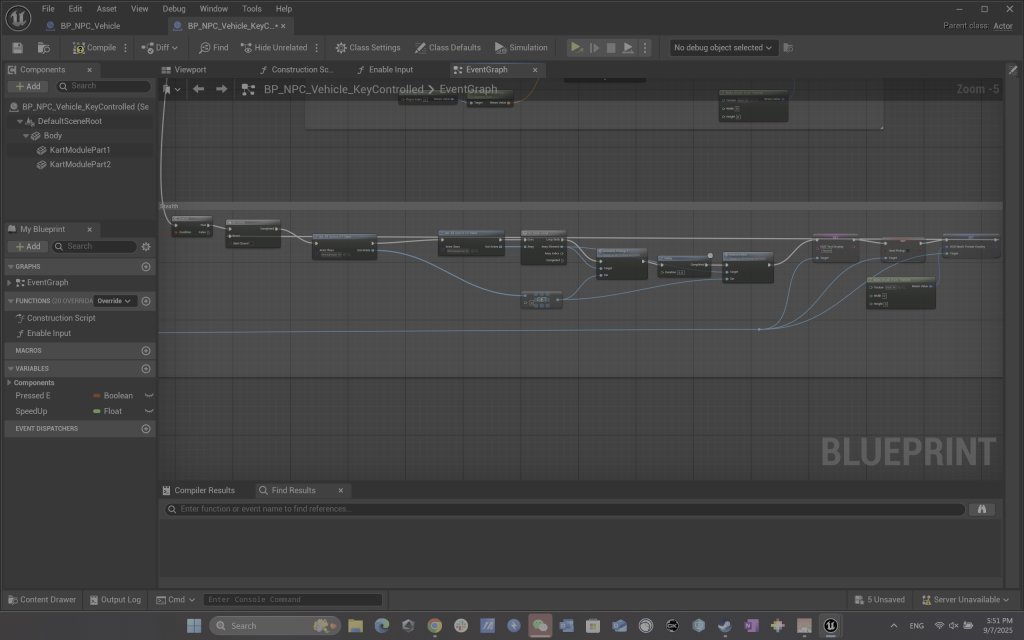The image size is (1024, 640).
Task: Click the Compile button
Action: coord(95,47)
